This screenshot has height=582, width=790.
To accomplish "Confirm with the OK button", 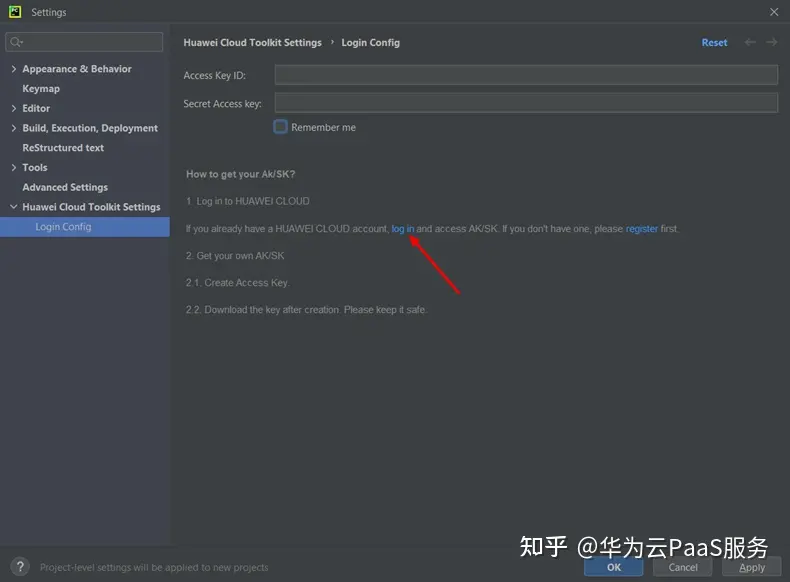I will [614, 567].
